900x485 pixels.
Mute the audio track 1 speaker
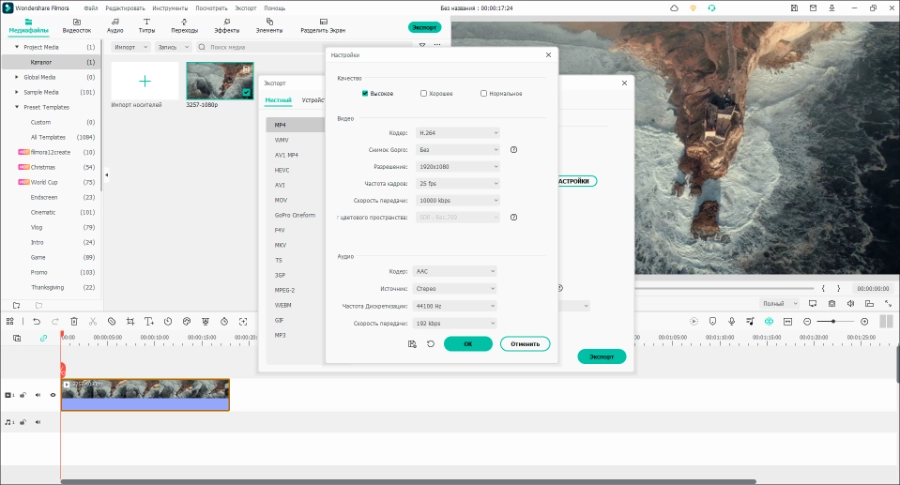pyautogui.click(x=38, y=422)
